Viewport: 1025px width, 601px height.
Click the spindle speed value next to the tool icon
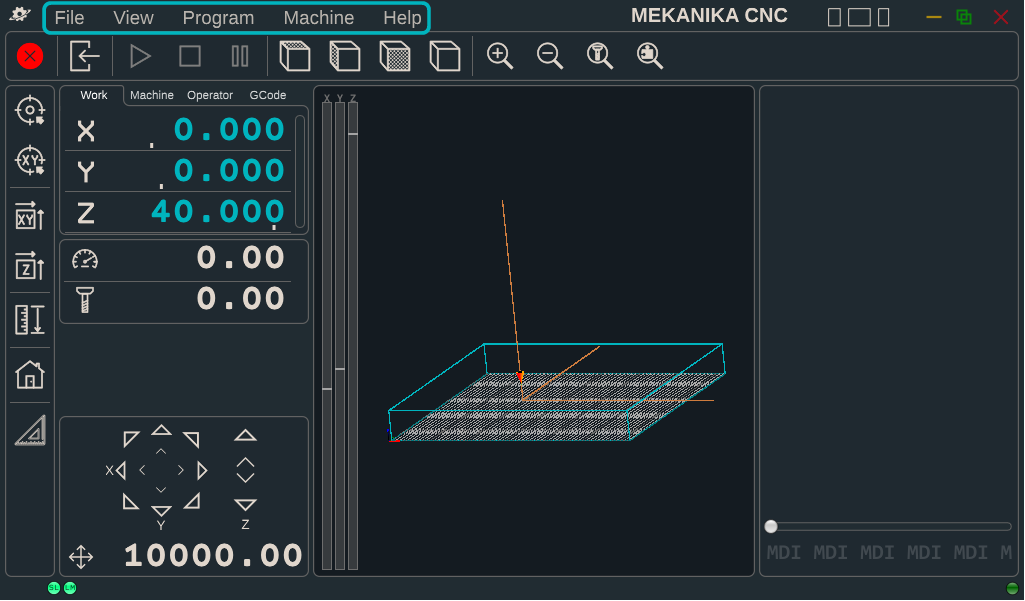tap(241, 299)
